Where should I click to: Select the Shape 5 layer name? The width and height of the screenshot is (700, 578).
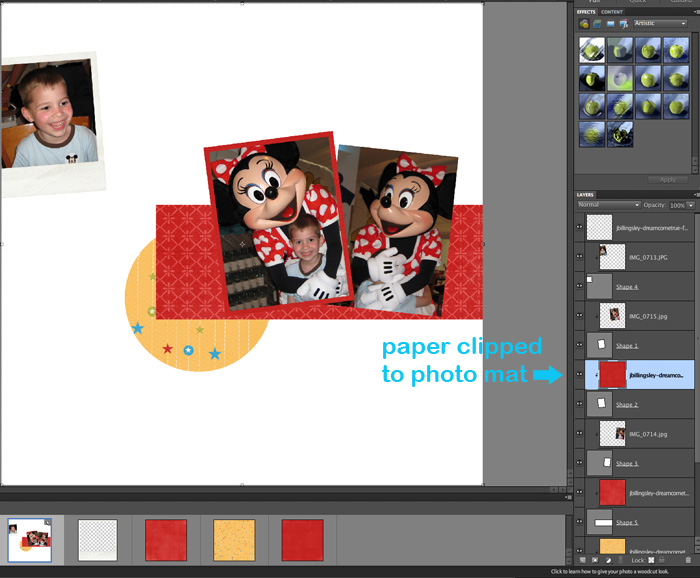click(627, 523)
